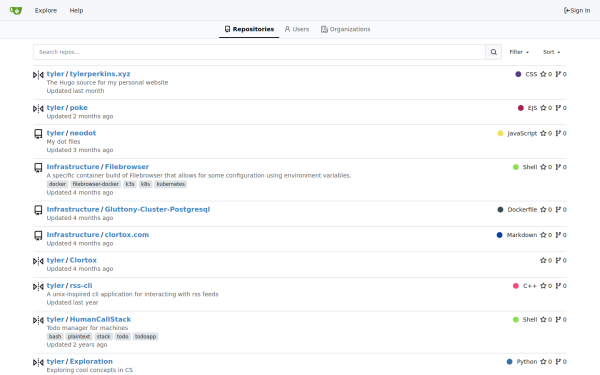
Task: Click repository icon beside Gluttony-Cluster-Postgresql
Action: pyautogui.click(x=38, y=210)
